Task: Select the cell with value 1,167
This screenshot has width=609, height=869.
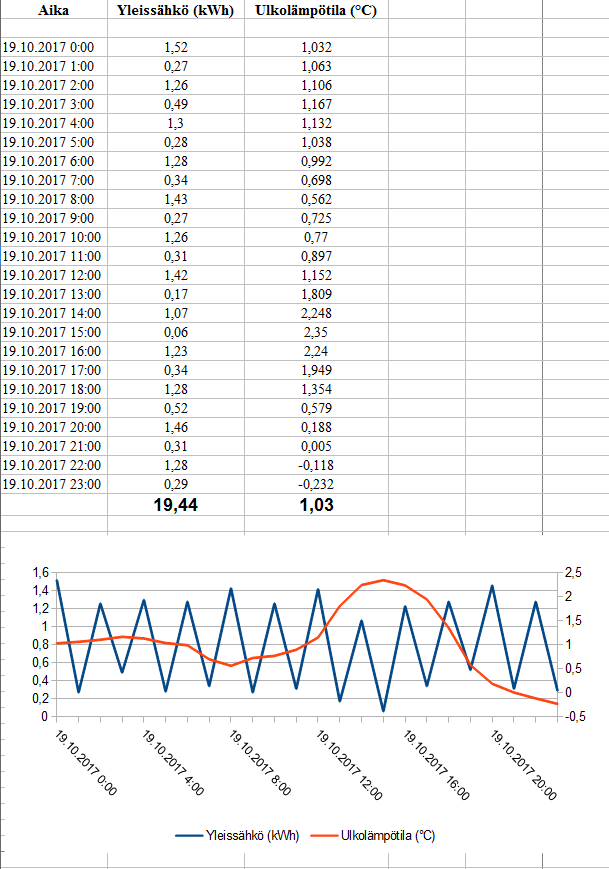Action: point(316,104)
